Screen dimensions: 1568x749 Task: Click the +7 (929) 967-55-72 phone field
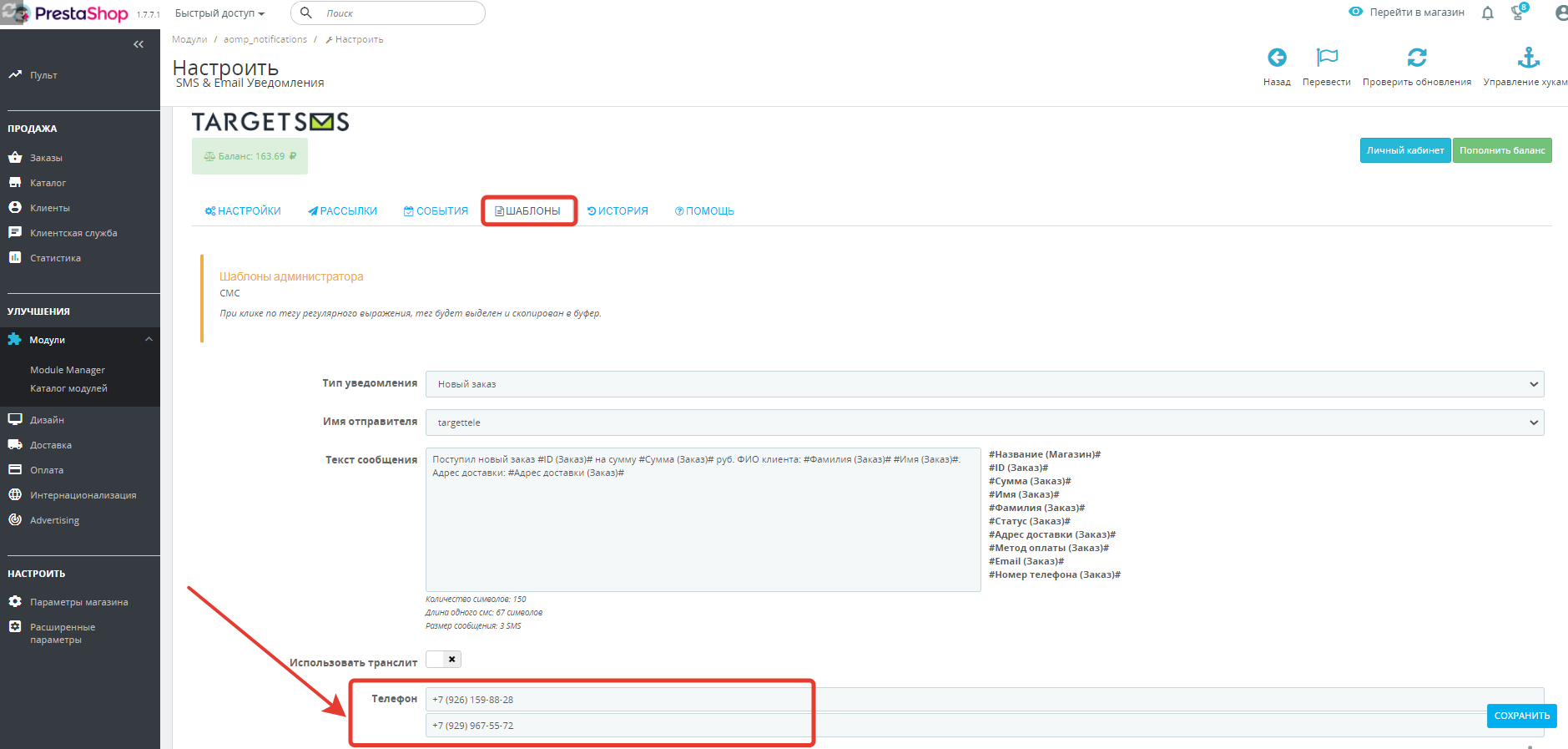(x=985, y=726)
